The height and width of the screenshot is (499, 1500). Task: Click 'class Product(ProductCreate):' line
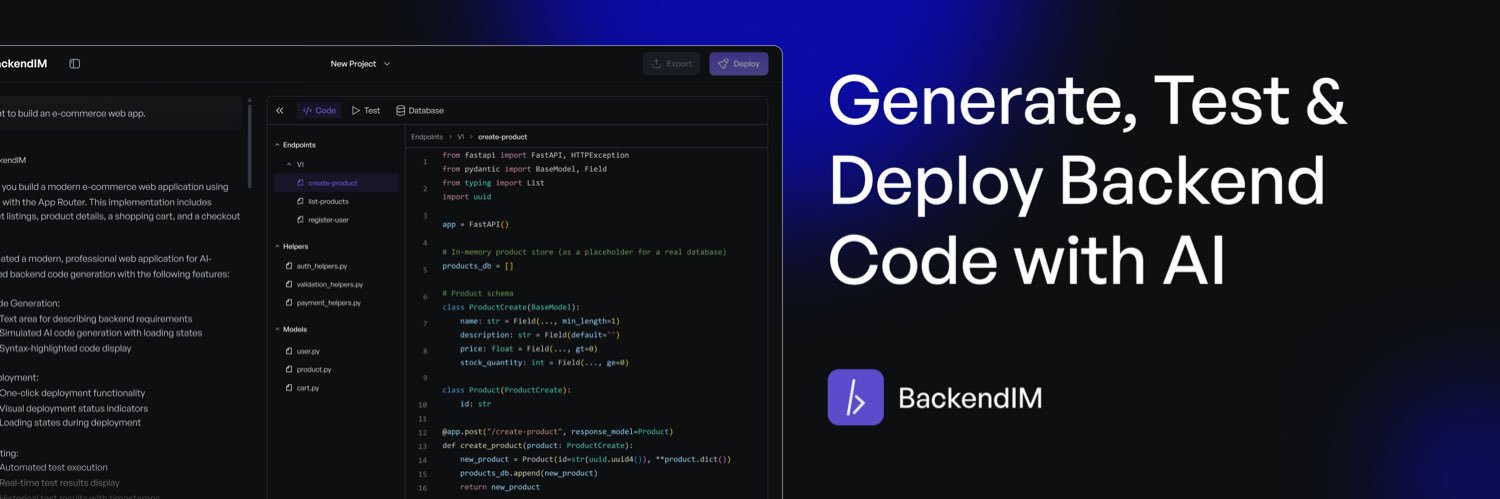pos(506,390)
